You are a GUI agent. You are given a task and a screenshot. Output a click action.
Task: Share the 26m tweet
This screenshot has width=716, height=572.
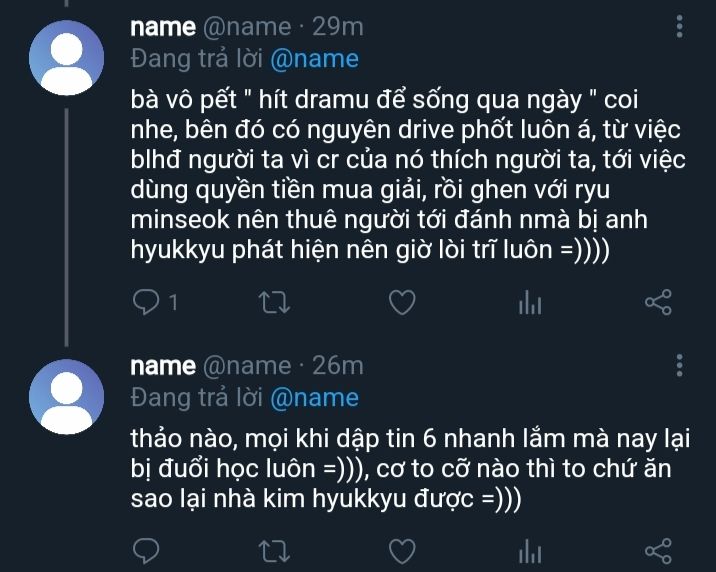(x=657, y=550)
